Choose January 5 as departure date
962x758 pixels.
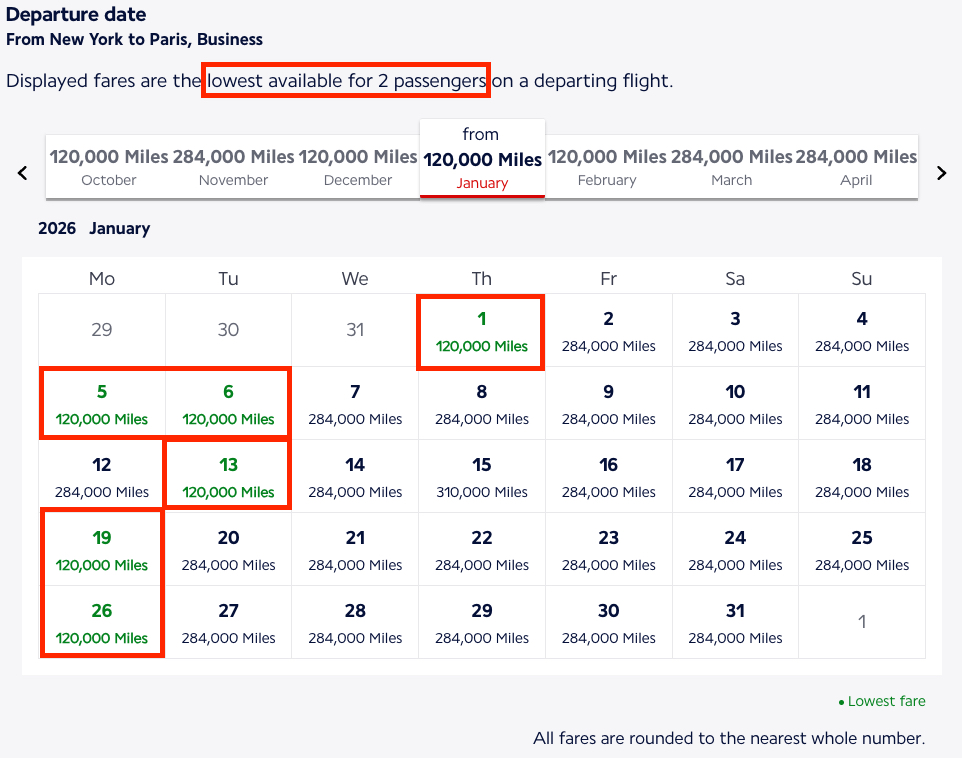(101, 403)
